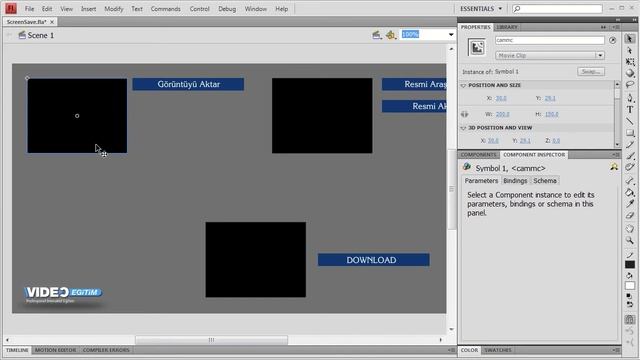Click the H height value 150.0
This screenshot has width=640, height=360.
pos(551,114)
